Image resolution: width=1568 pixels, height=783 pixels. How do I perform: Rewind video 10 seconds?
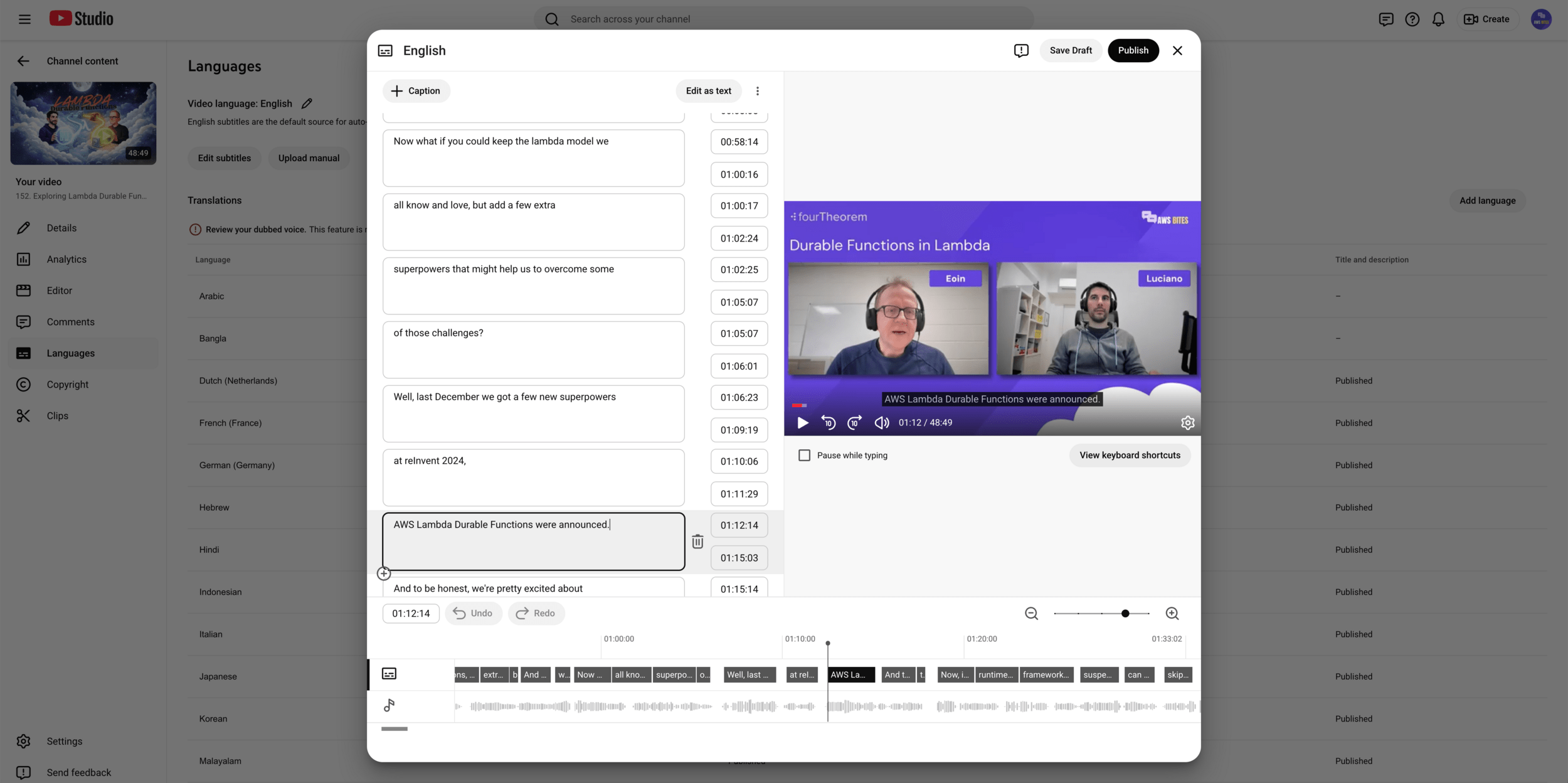click(x=829, y=423)
